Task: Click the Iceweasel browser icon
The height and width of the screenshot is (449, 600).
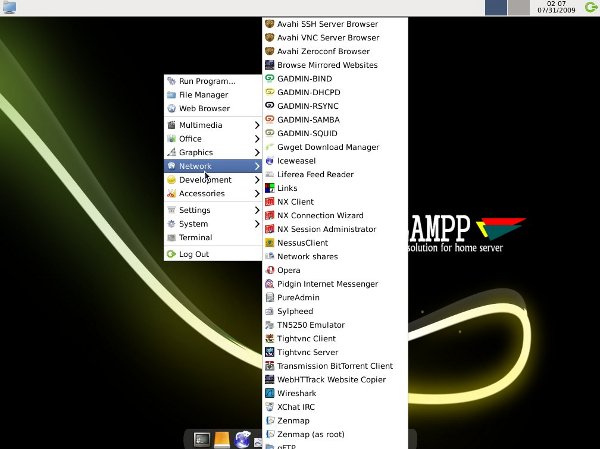Action: coord(269,161)
